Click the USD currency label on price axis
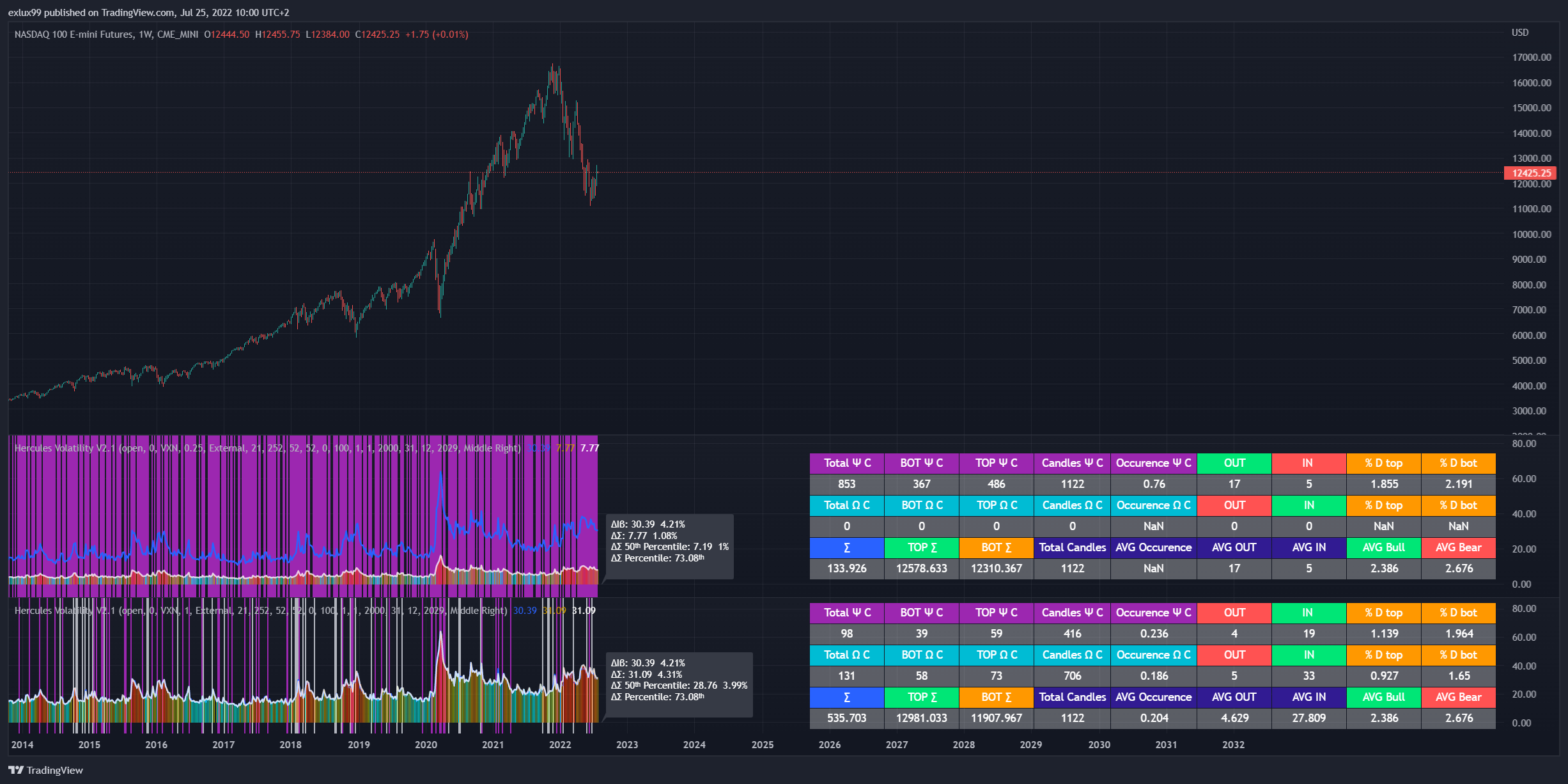Screen dimensions: 1568x784 (x=1519, y=33)
